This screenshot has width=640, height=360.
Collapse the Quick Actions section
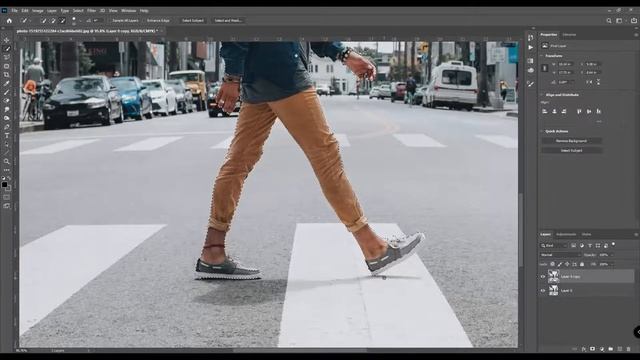coord(542,131)
